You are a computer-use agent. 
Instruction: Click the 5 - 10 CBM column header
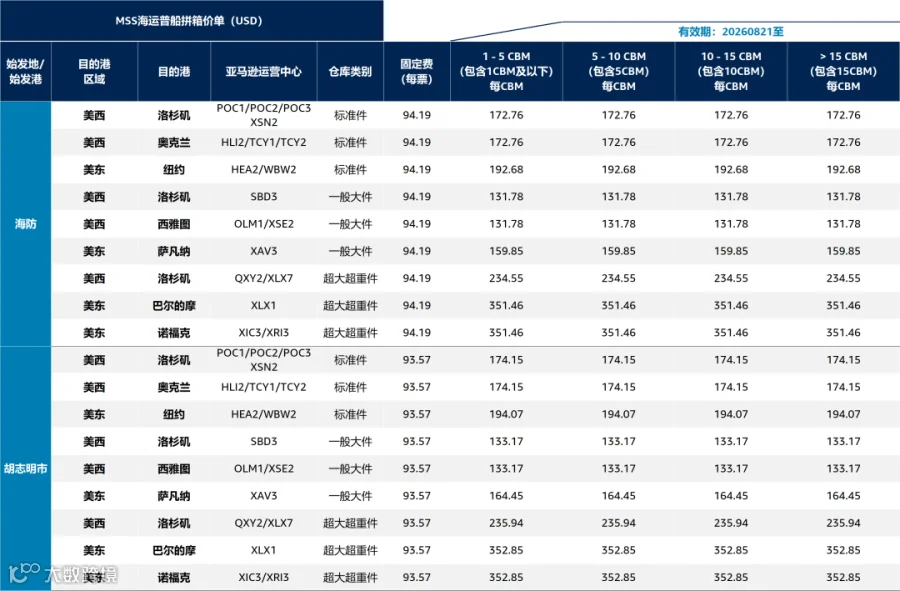619,71
